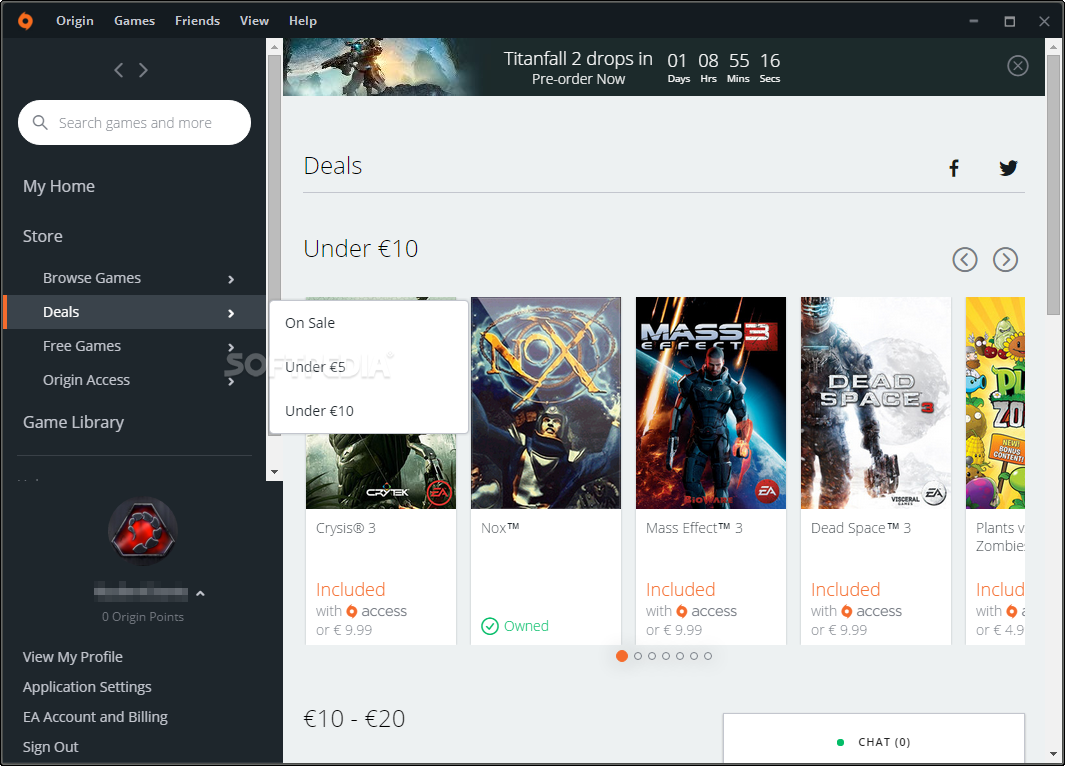This screenshot has width=1065, height=766.
Task: Select the third carousel page dot
Action: click(652, 656)
